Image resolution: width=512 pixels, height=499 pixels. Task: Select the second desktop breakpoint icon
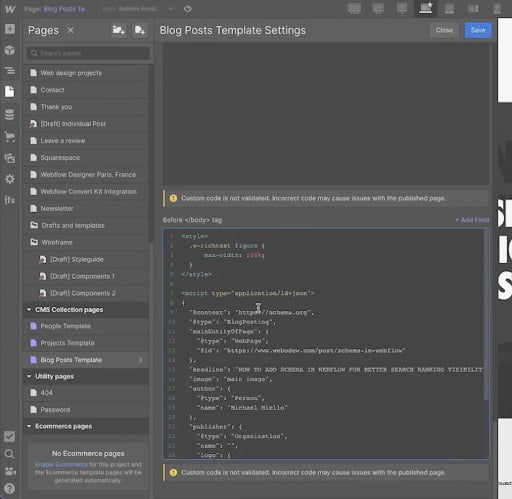(x=378, y=8)
